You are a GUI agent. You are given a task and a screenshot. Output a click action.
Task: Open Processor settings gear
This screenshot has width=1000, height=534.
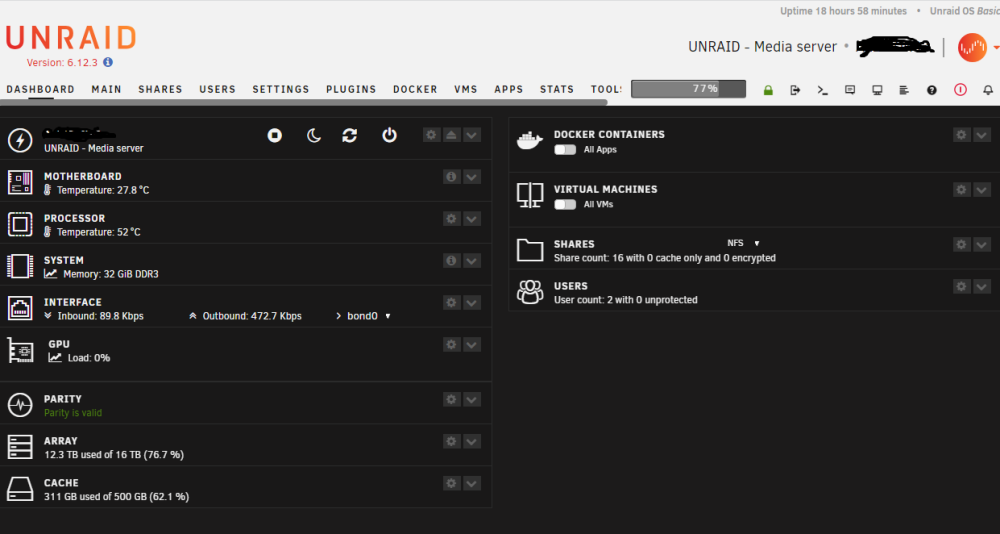[x=452, y=219]
